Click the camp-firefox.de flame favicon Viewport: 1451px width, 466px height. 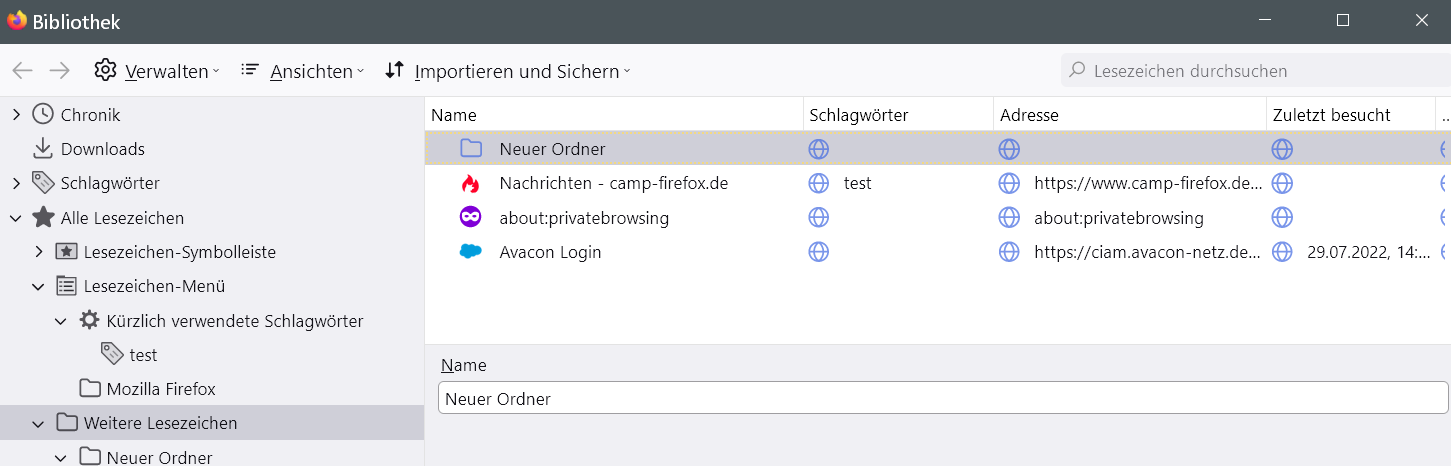(470, 184)
